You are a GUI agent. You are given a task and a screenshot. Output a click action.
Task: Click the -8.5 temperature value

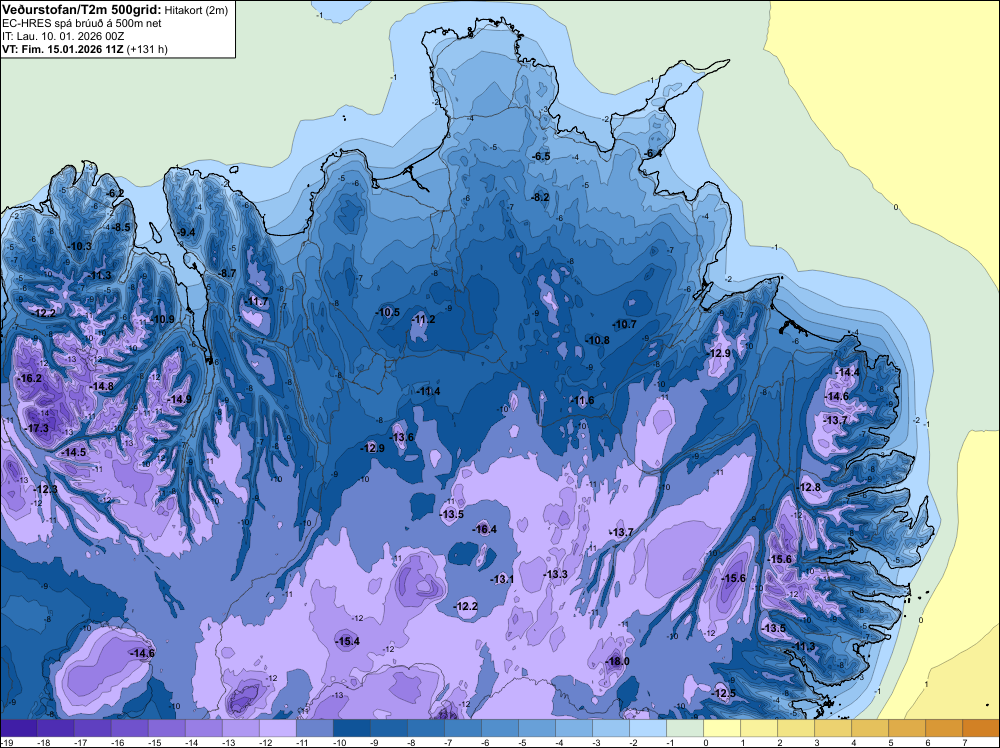pos(121,227)
